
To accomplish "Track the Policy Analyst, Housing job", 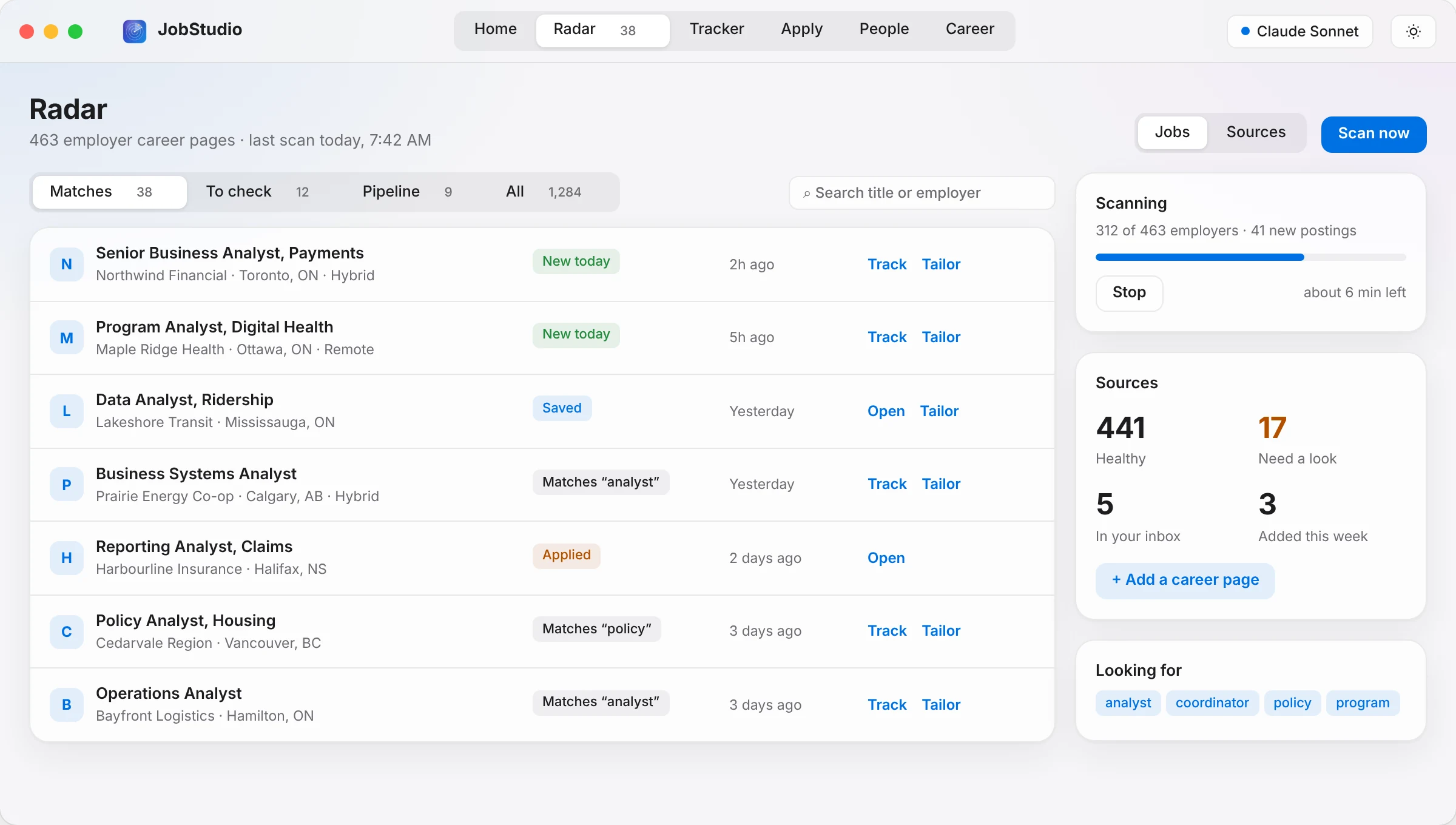I will [x=887, y=631].
